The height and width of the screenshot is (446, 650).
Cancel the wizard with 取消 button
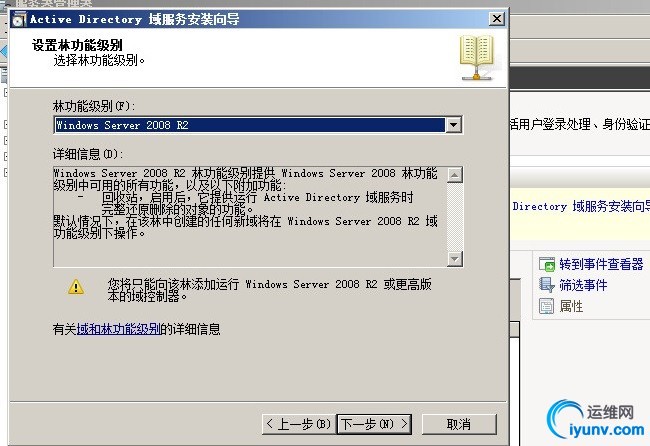(459, 424)
